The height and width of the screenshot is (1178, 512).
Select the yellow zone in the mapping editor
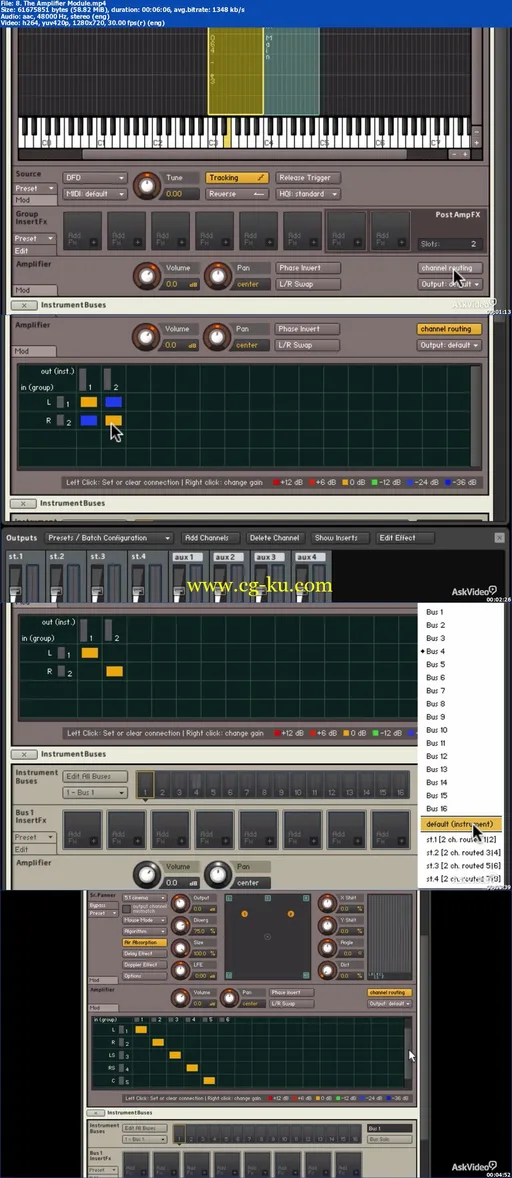click(x=236, y=73)
